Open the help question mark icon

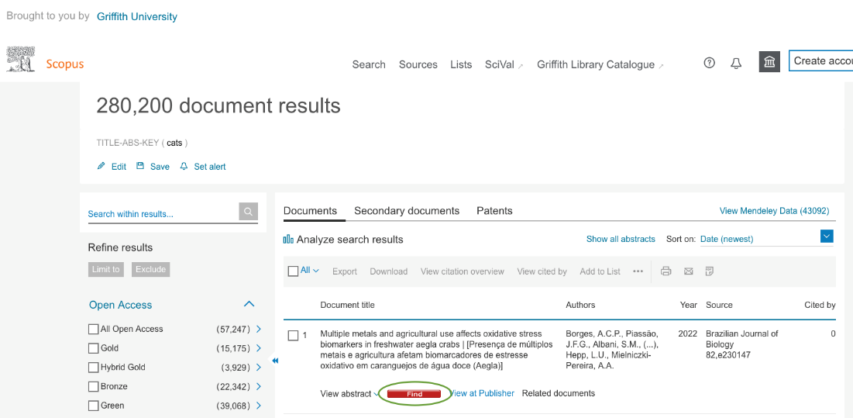(709, 63)
